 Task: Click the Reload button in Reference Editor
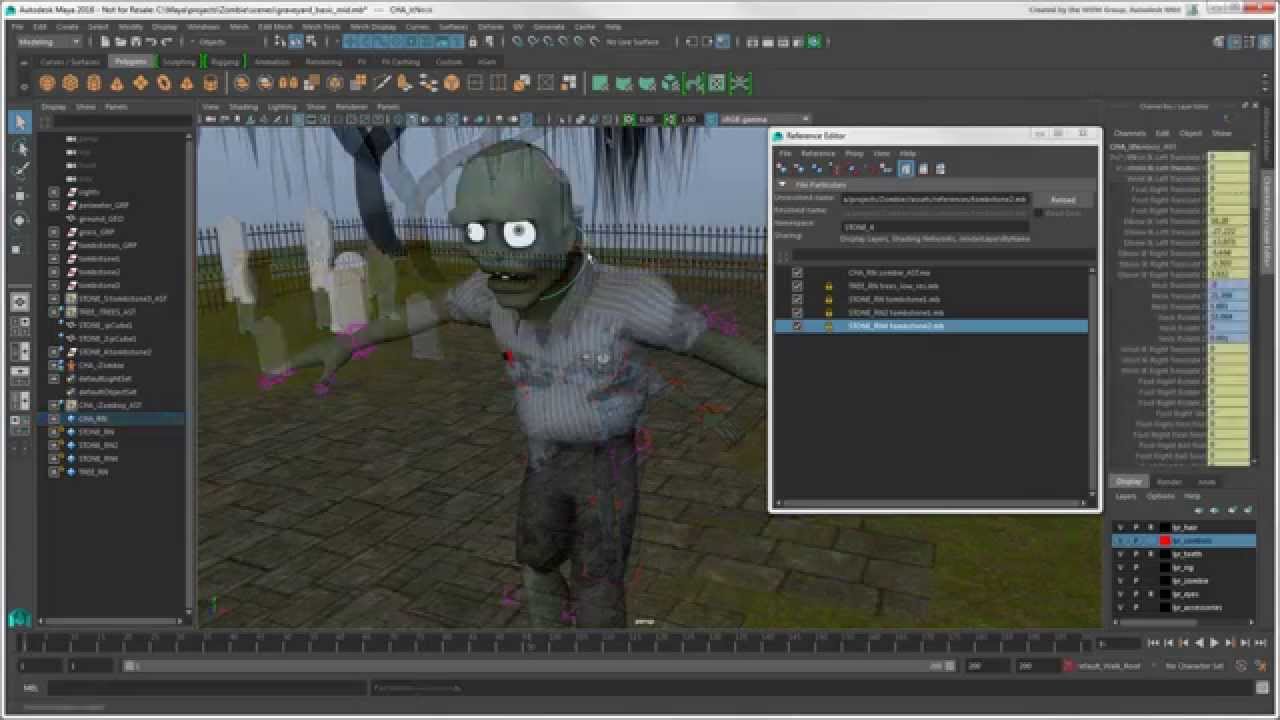click(1062, 200)
